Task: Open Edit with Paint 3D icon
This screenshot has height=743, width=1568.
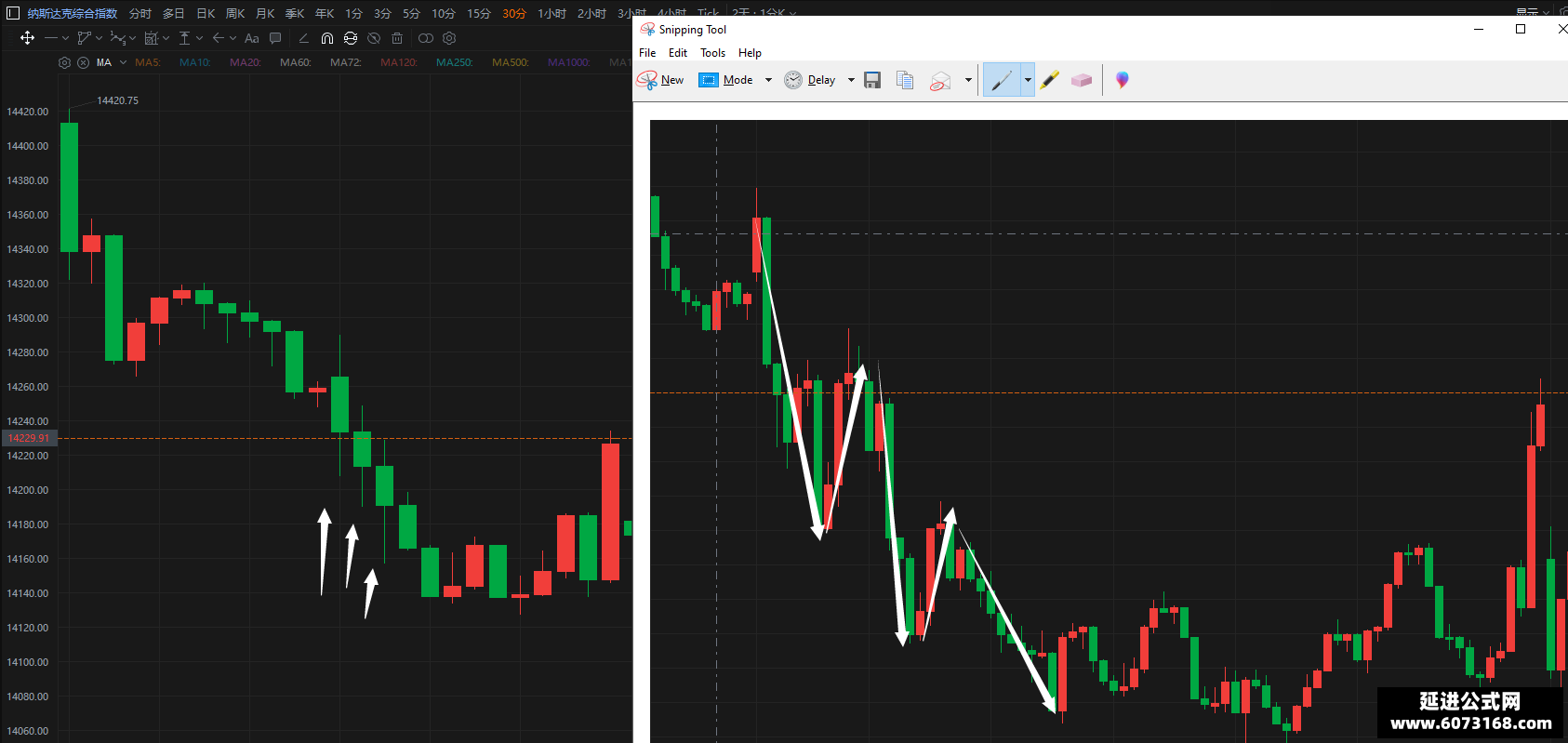Action: 1123,80
